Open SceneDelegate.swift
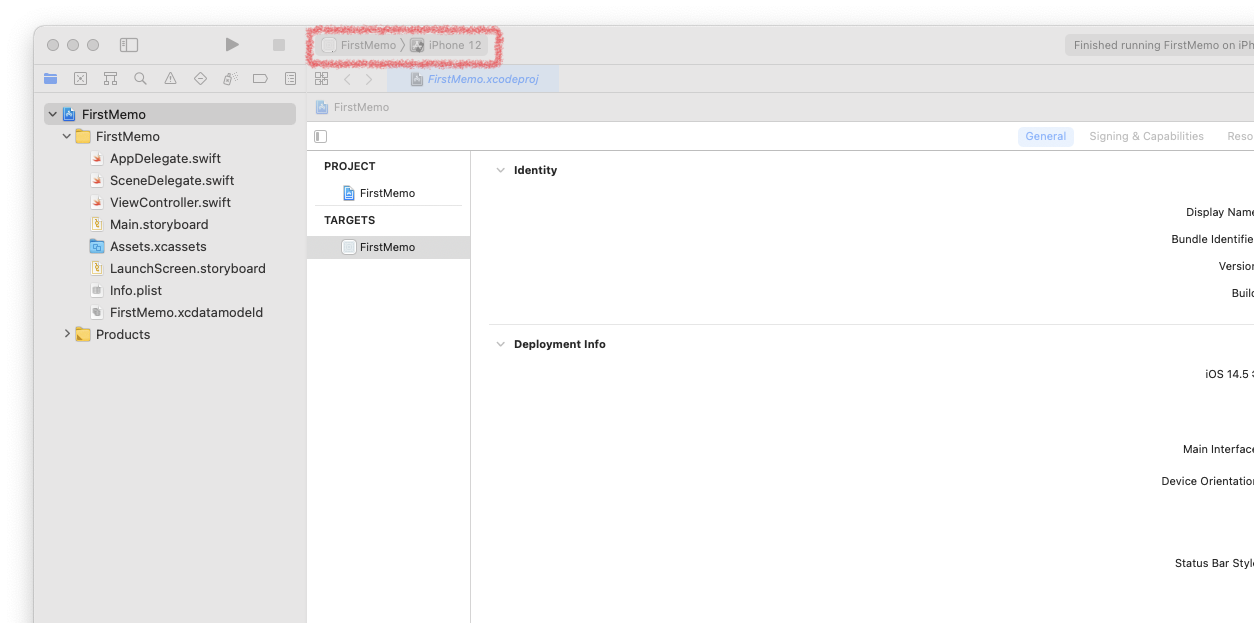Image resolution: width=1254 pixels, height=623 pixels. [x=170, y=180]
